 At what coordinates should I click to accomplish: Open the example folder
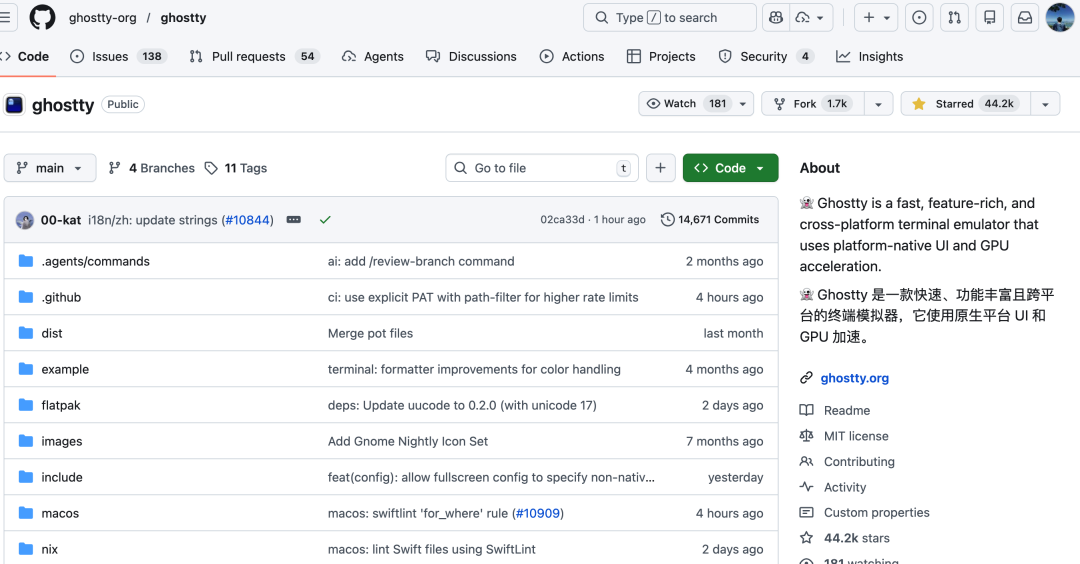tap(65, 369)
